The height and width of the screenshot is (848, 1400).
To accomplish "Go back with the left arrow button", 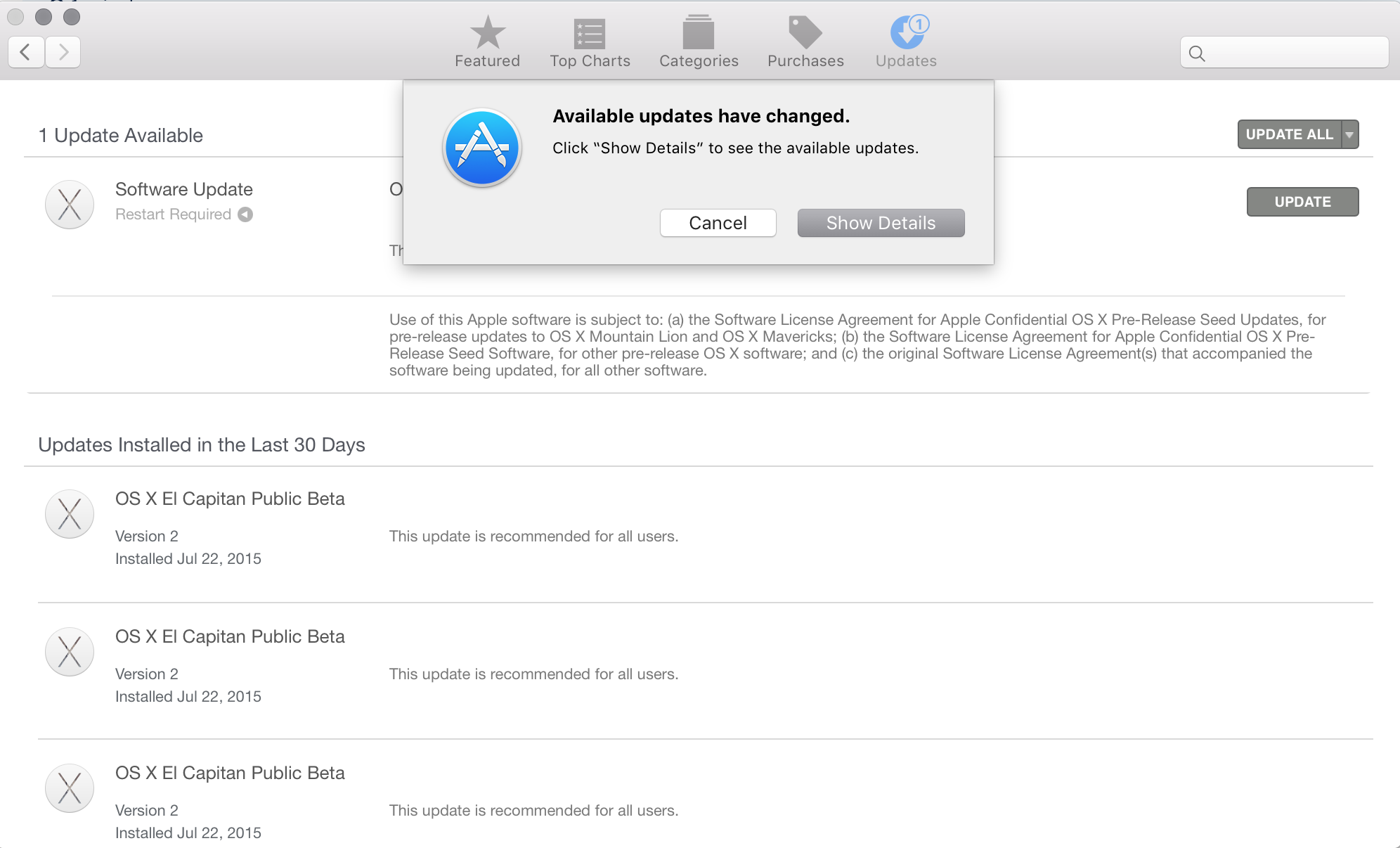I will [x=26, y=52].
